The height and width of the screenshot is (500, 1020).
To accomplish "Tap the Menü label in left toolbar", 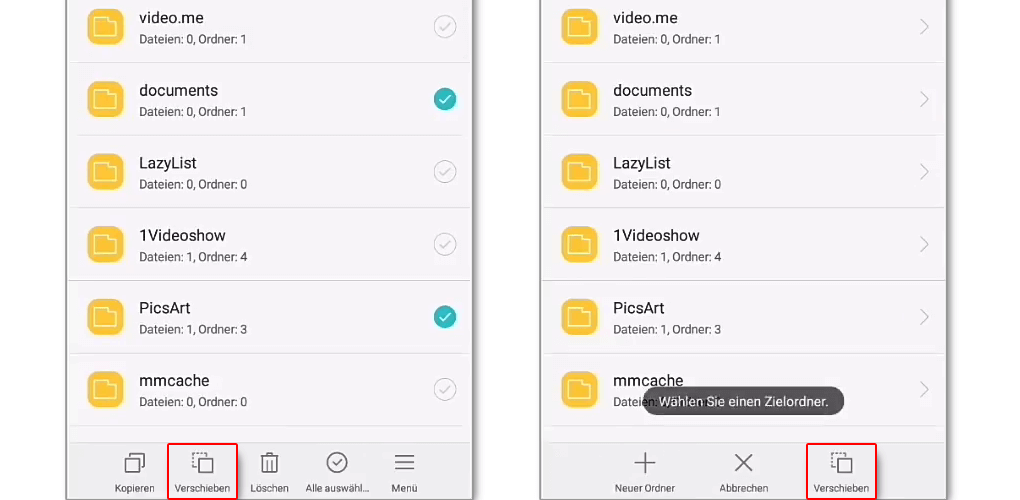I will pyautogui.click(x=405, y=488).
